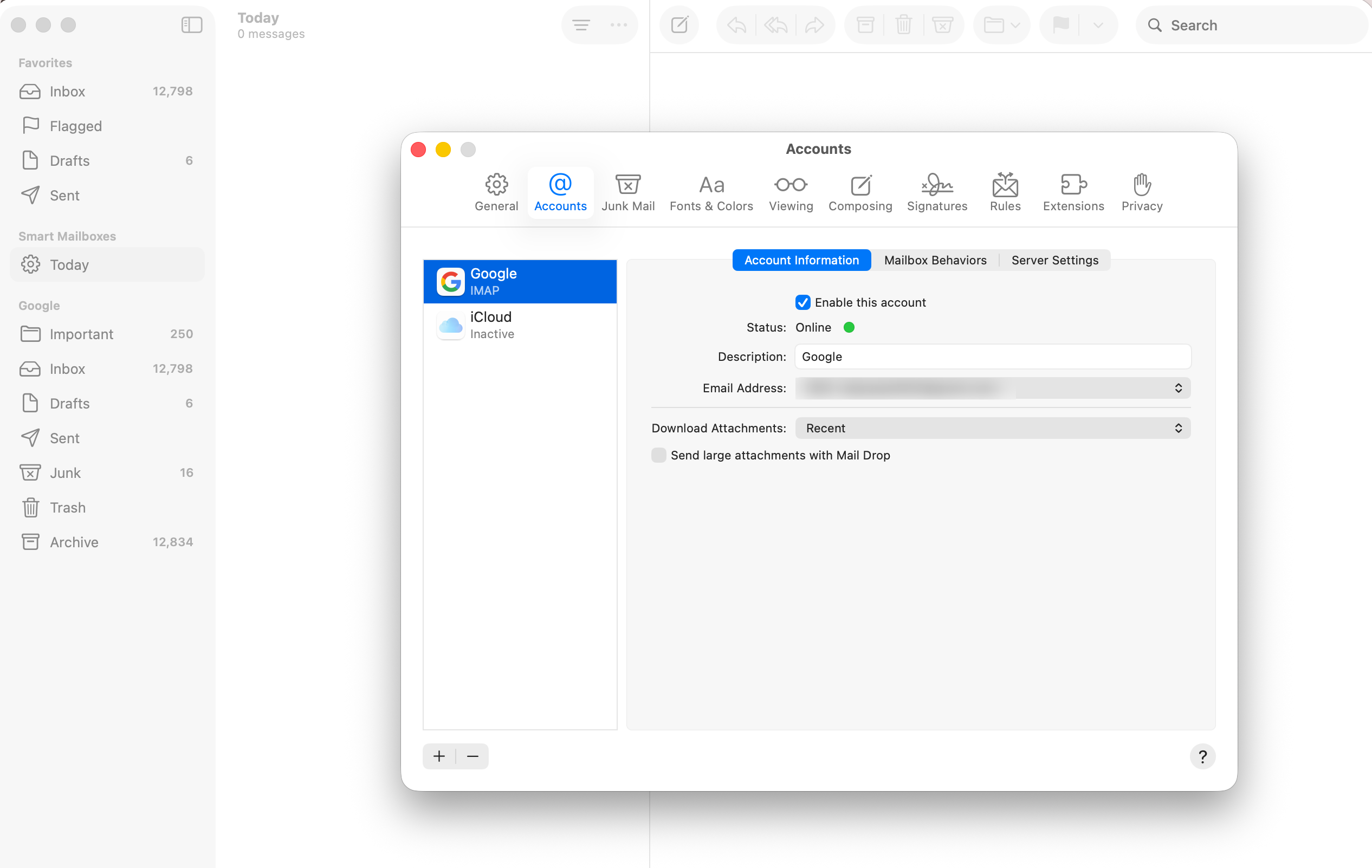This screenshot has height=868, width=1372.
Task: Open the Signatures pane
Action: point(937,192)
